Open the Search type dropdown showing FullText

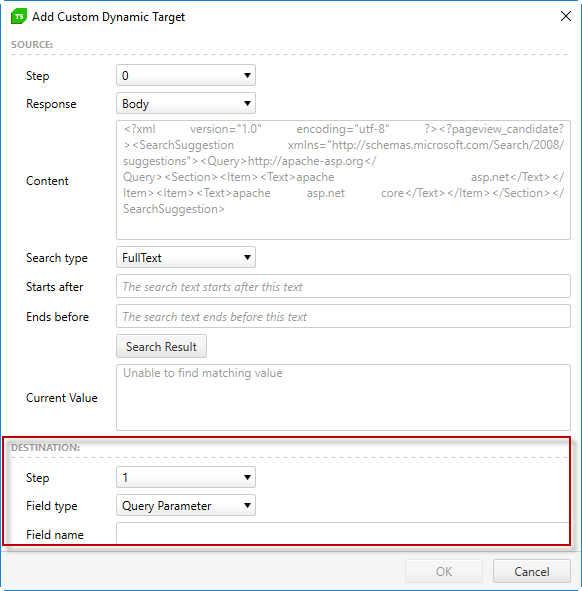pyautogui.click(x=186, y=257)
